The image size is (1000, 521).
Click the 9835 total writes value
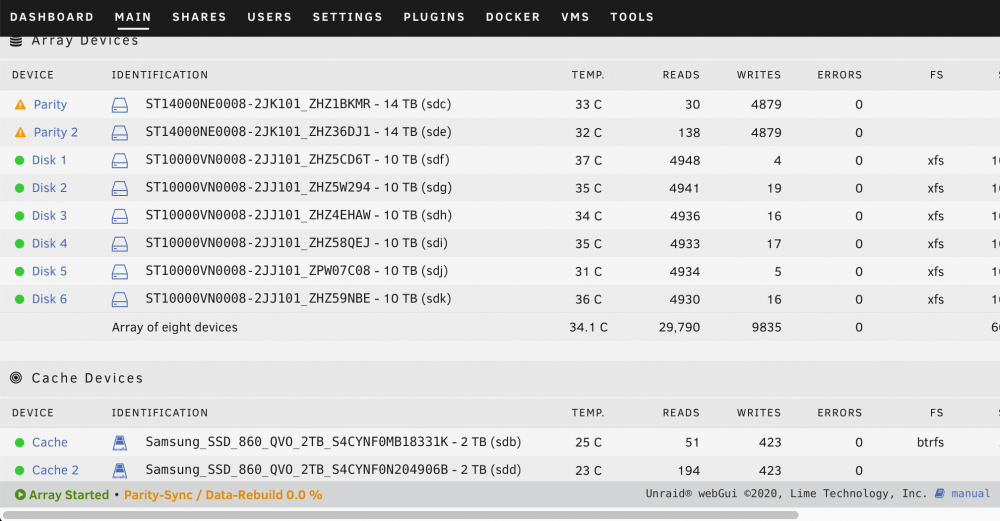766,327
